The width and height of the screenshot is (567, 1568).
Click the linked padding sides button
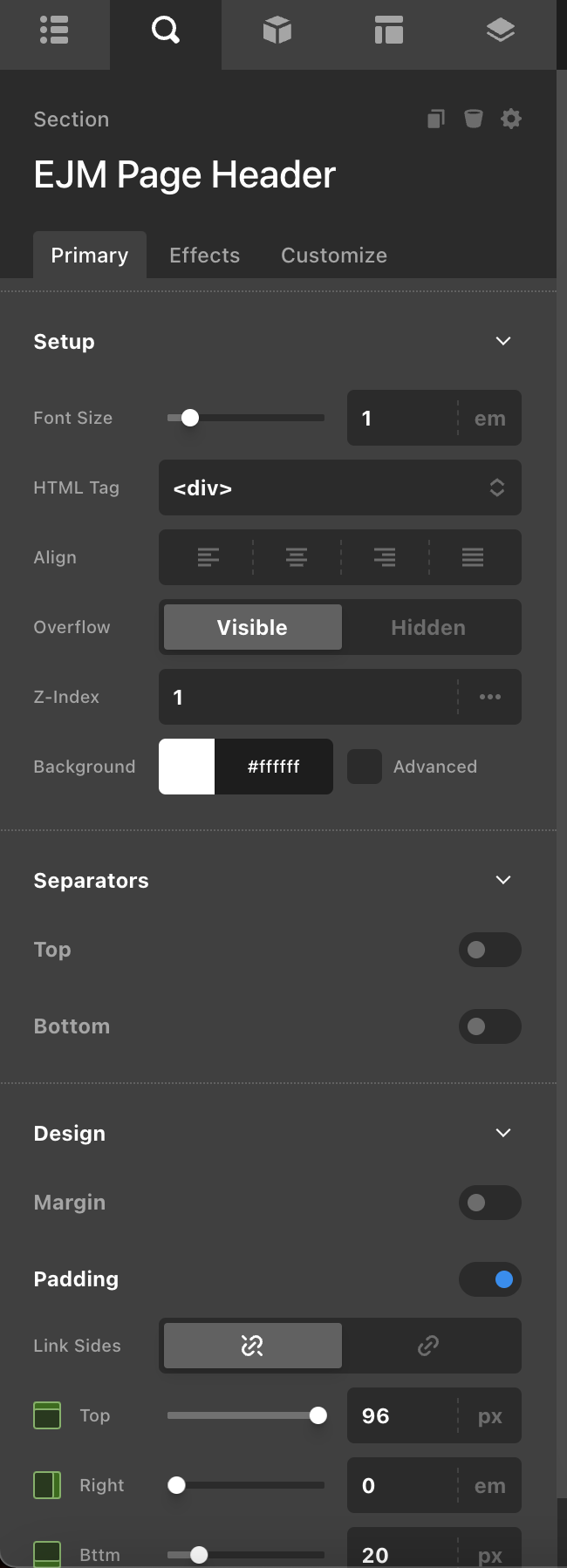pyautogui.click(x=428, y=1346)
